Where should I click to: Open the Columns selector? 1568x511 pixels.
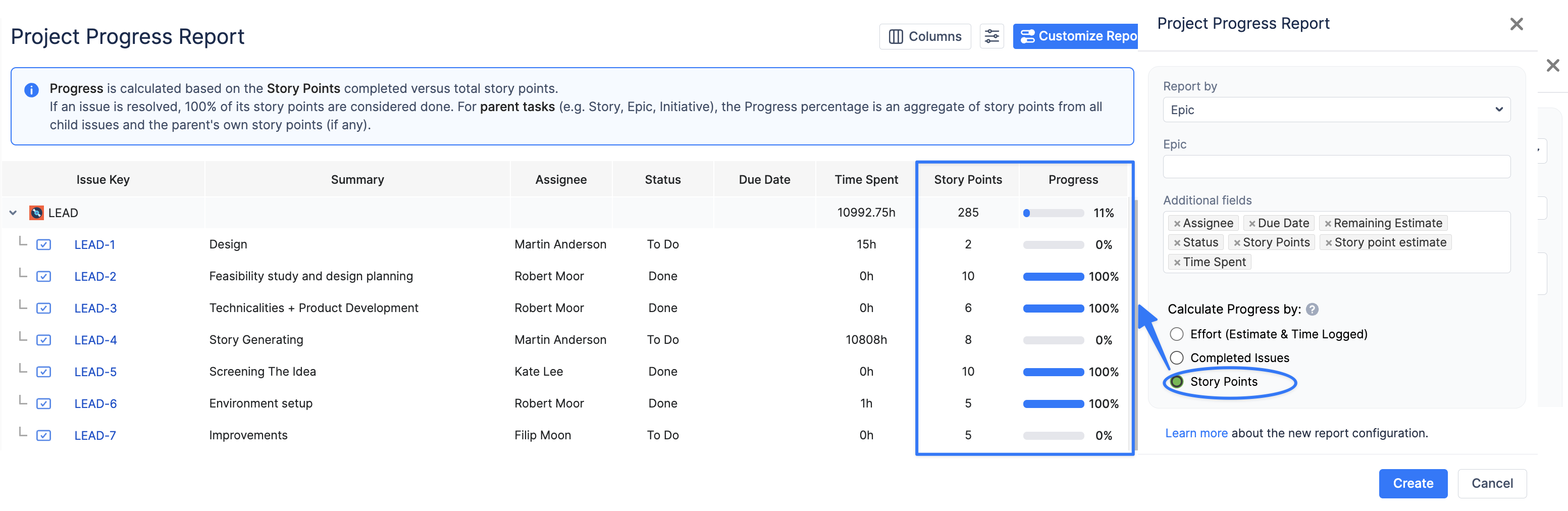(924, 36)
